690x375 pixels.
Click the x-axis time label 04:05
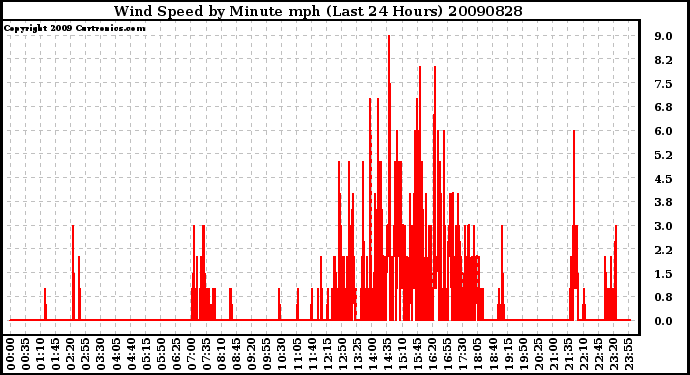pyautogui.click(x=116, y=354)
